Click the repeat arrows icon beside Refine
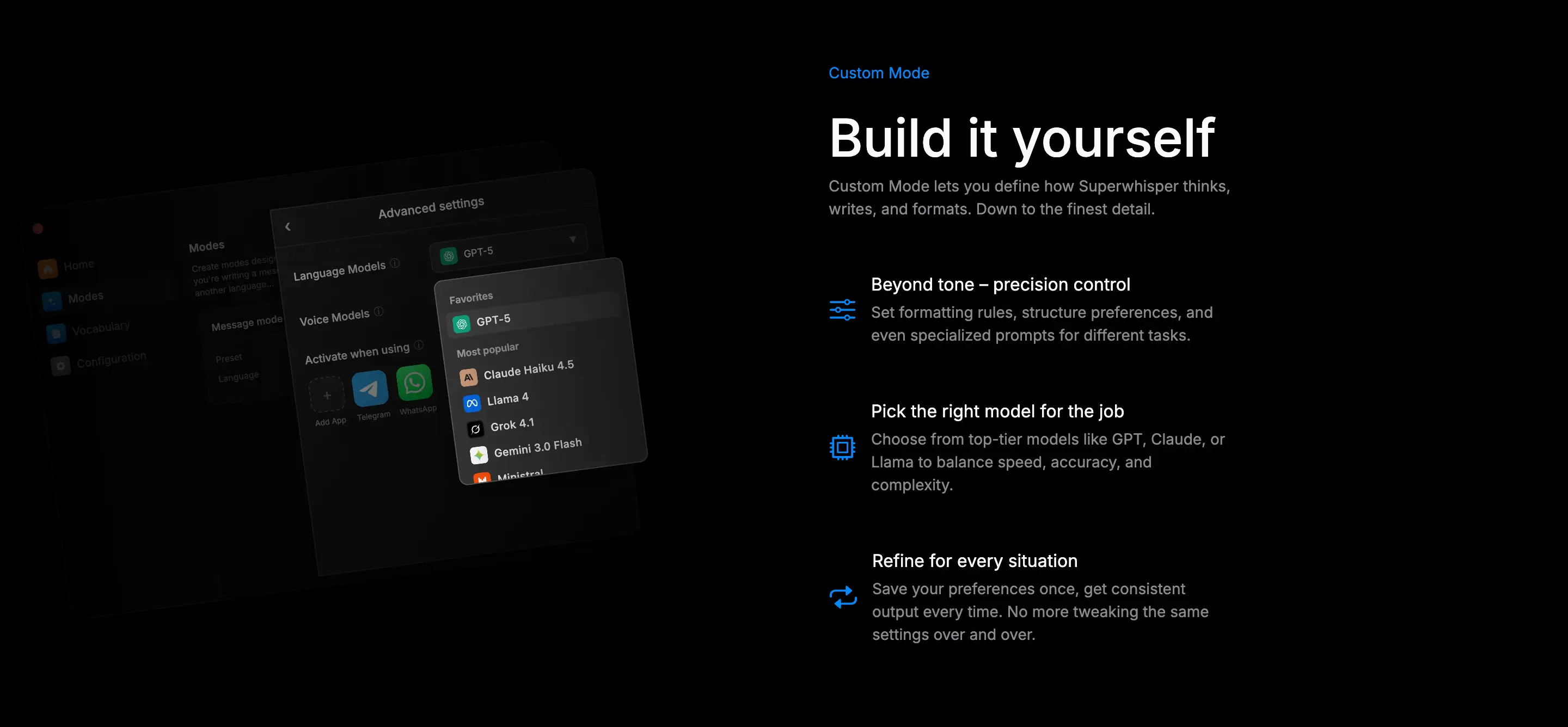Viewport: 1568px width, 727px height. tap(843, 597)
